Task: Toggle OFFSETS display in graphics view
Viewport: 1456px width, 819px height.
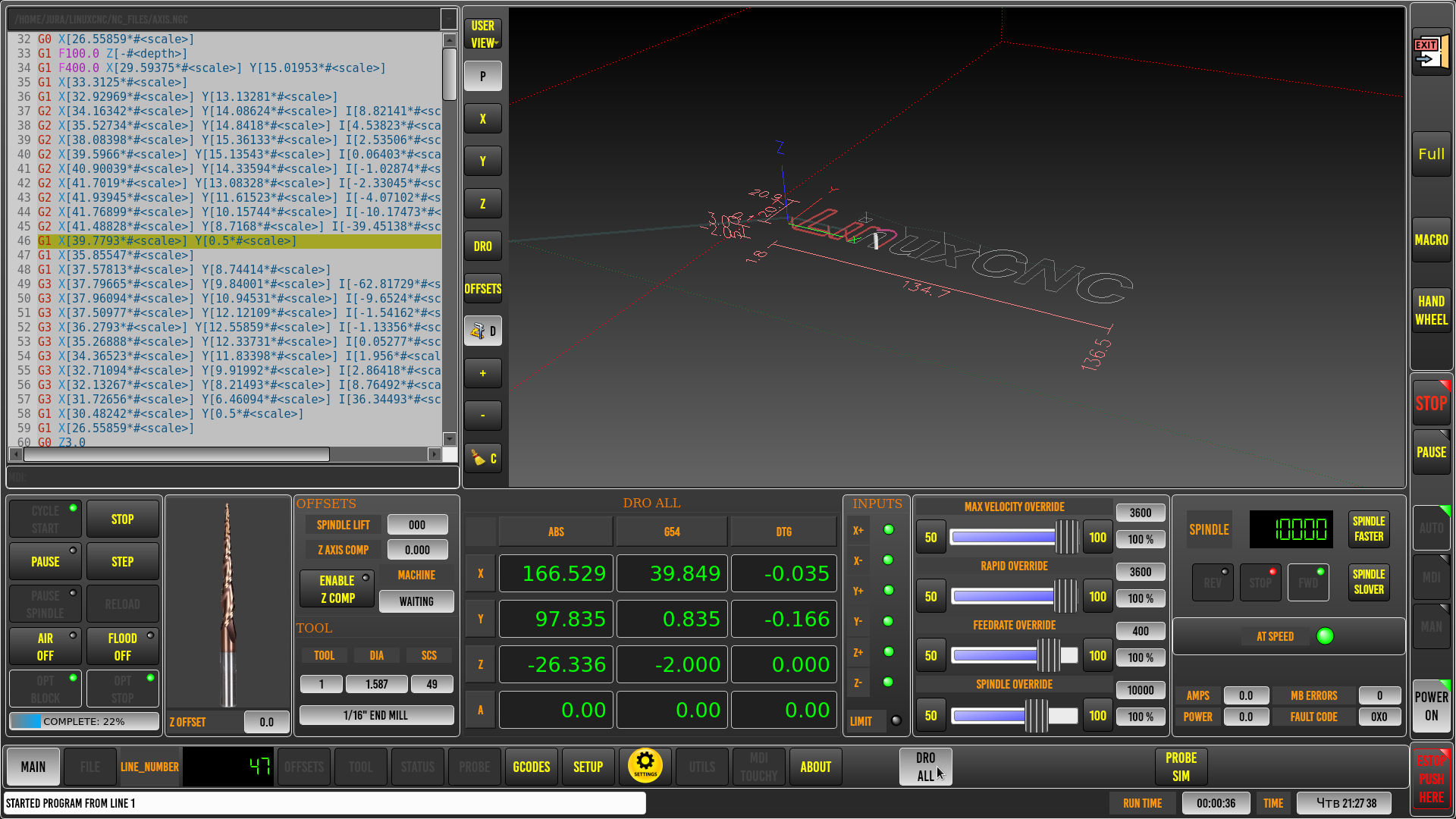Action: pos(483,288)
